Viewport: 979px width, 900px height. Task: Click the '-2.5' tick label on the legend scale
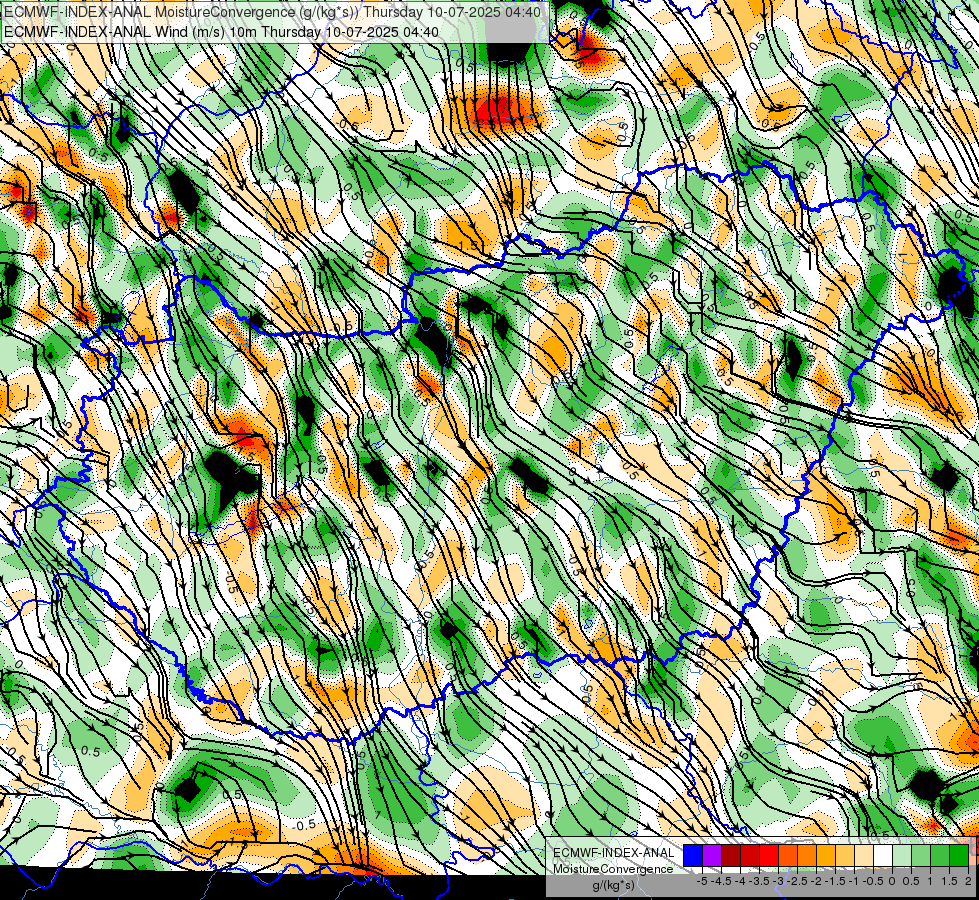(797, 881)
